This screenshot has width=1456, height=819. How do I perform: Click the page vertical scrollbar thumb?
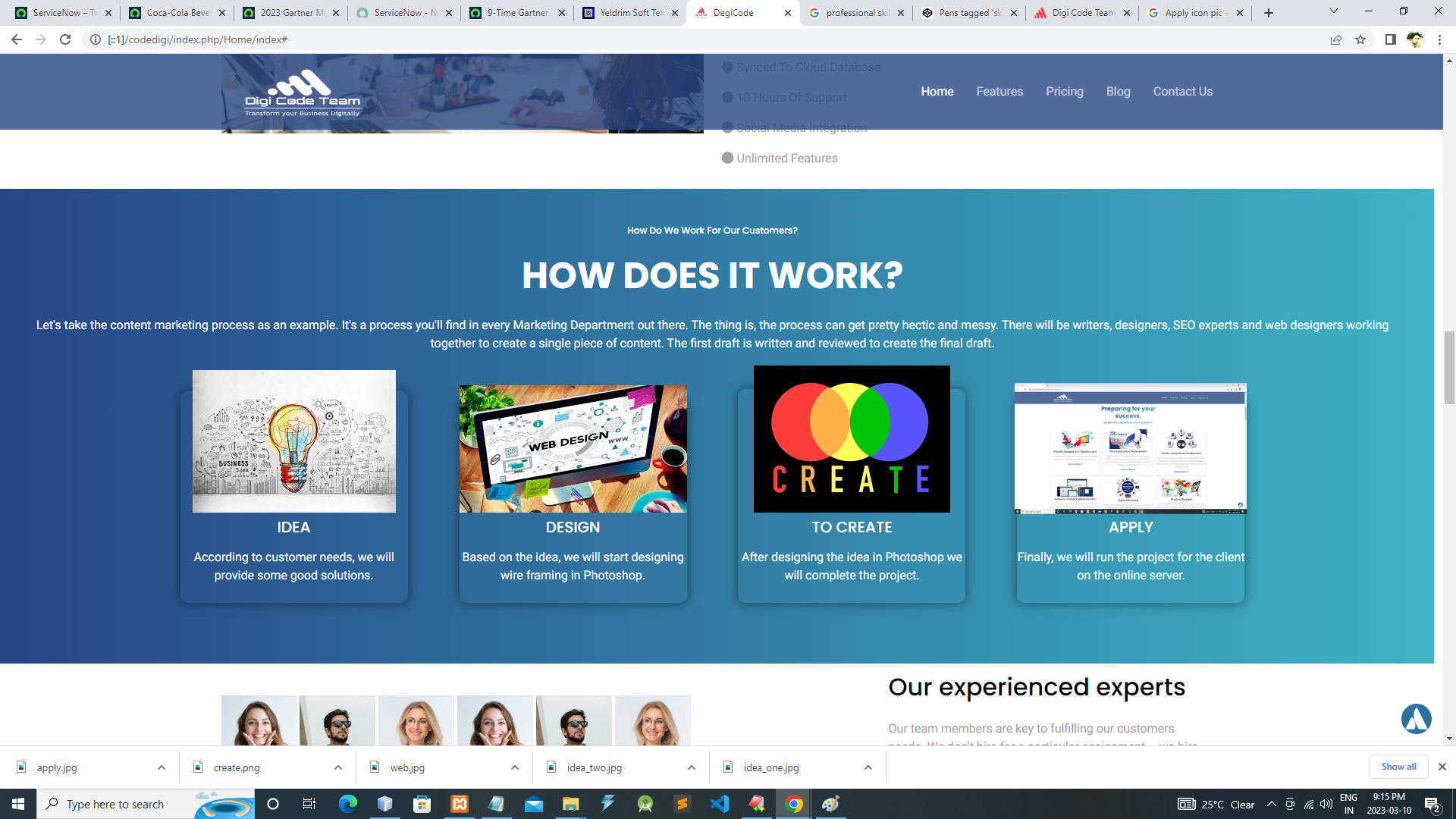coord(1449,368)
